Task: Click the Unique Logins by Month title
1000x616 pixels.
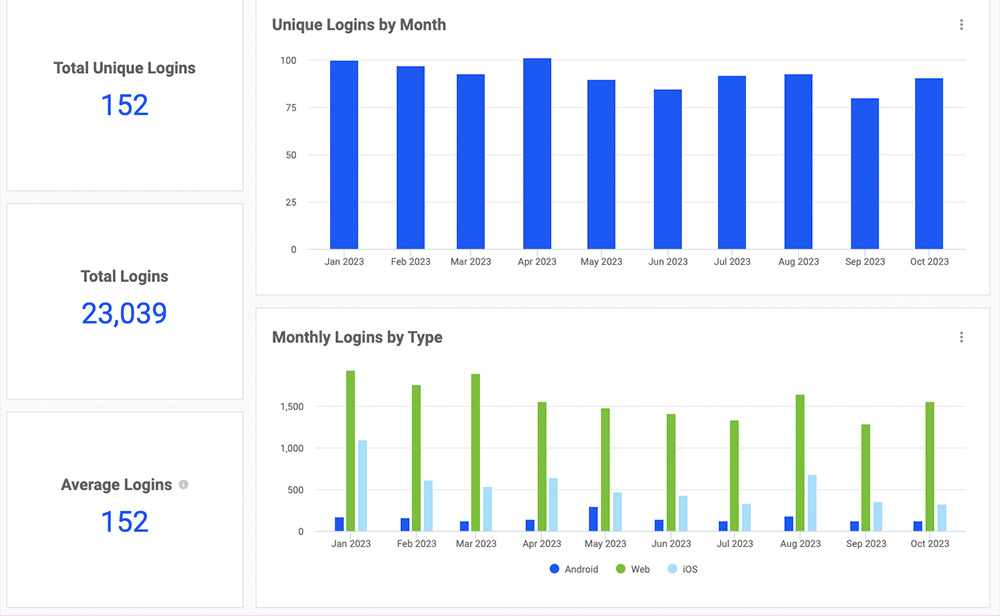Action: pyautogui.click(x=359, y=25)
